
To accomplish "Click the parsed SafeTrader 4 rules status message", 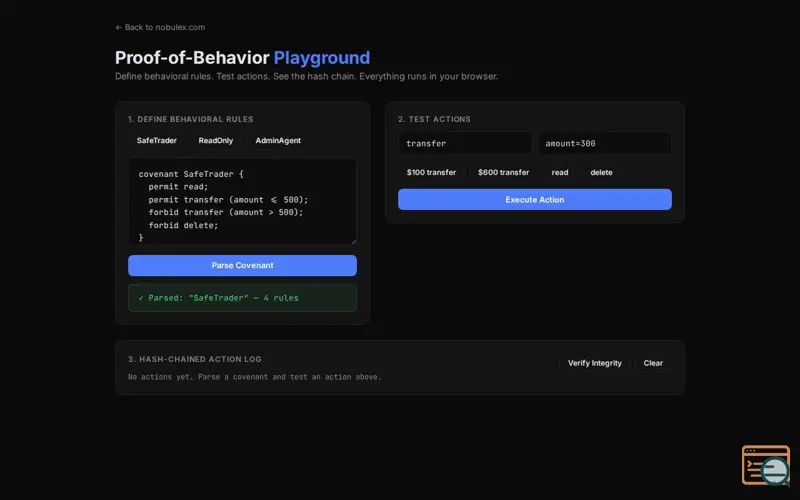I will pyautogui.click(x=242, y=298).
